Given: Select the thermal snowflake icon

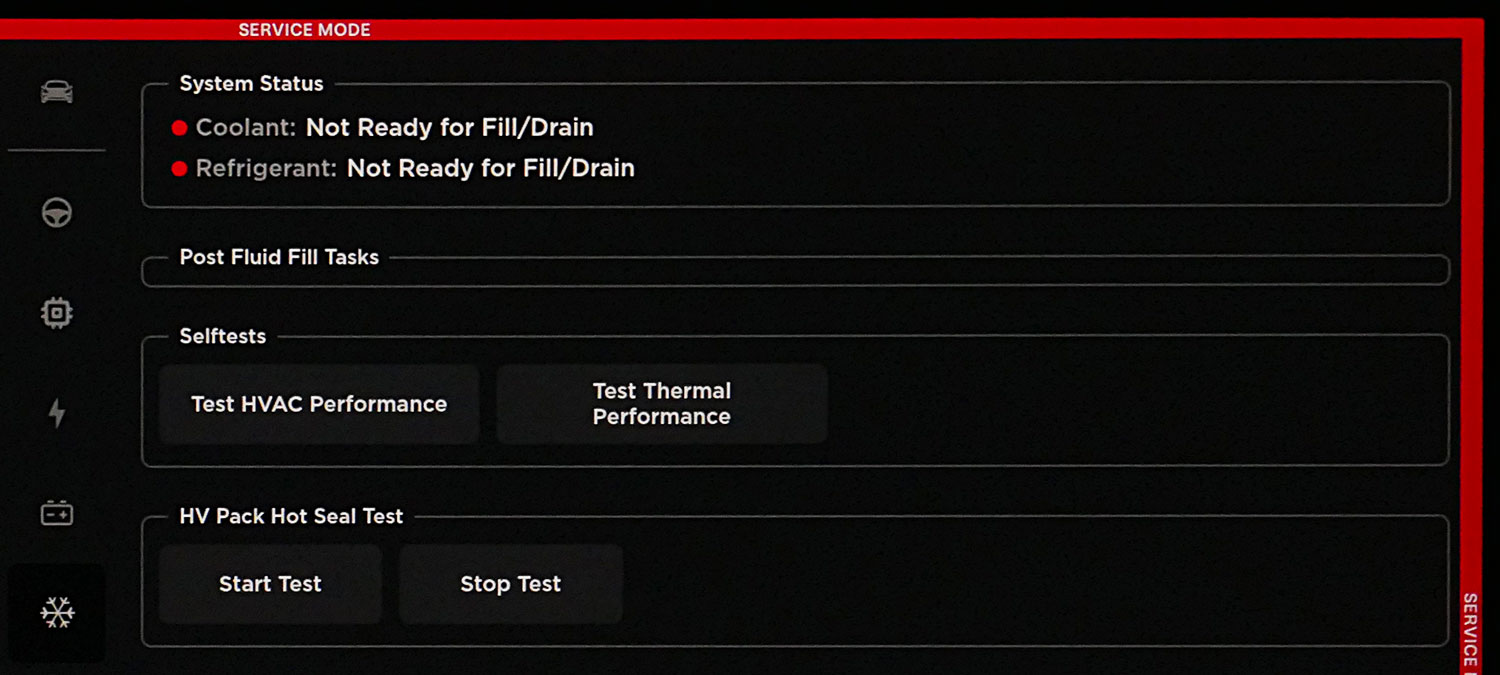Looking at the screenshot, I should click(57, 613).
